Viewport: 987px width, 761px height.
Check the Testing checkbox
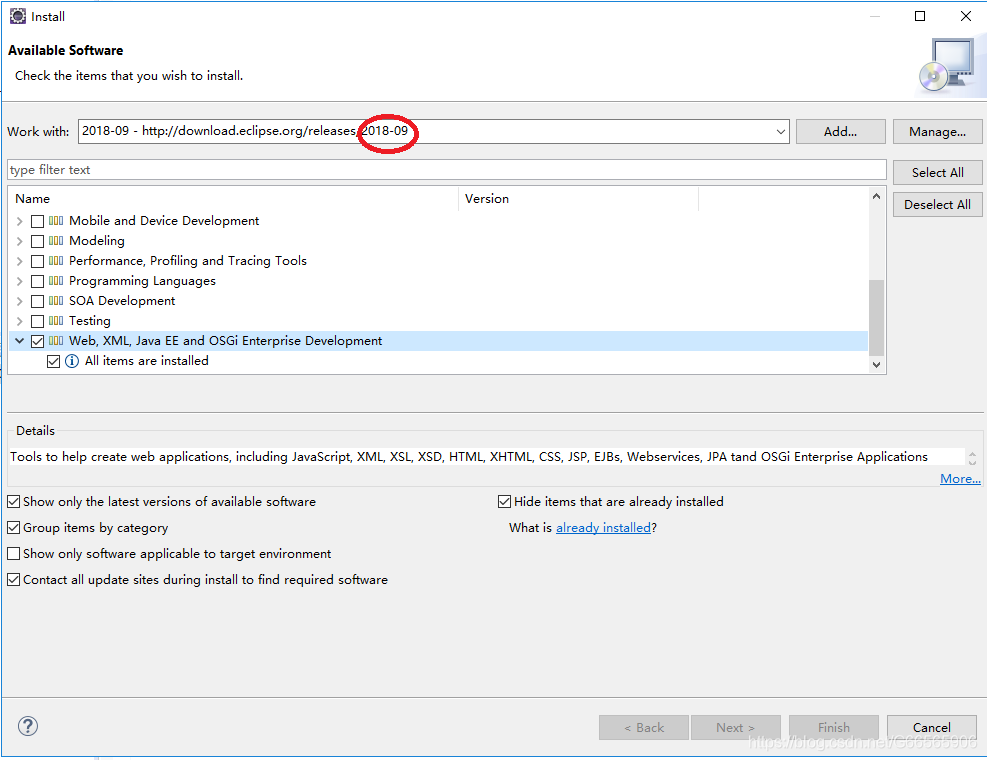pos(37,322)
